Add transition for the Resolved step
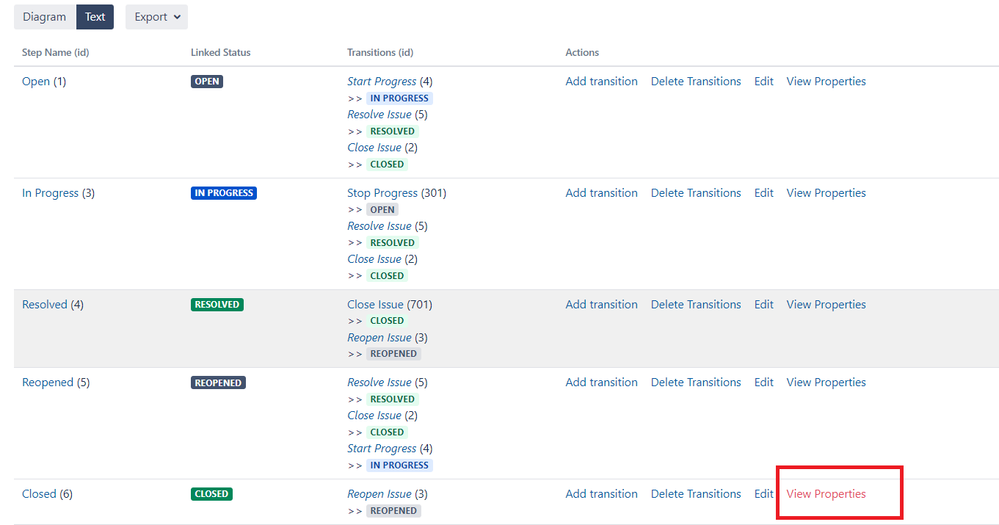Image resolution: width=999 pixels, height=525 pixels. (601, 305)
